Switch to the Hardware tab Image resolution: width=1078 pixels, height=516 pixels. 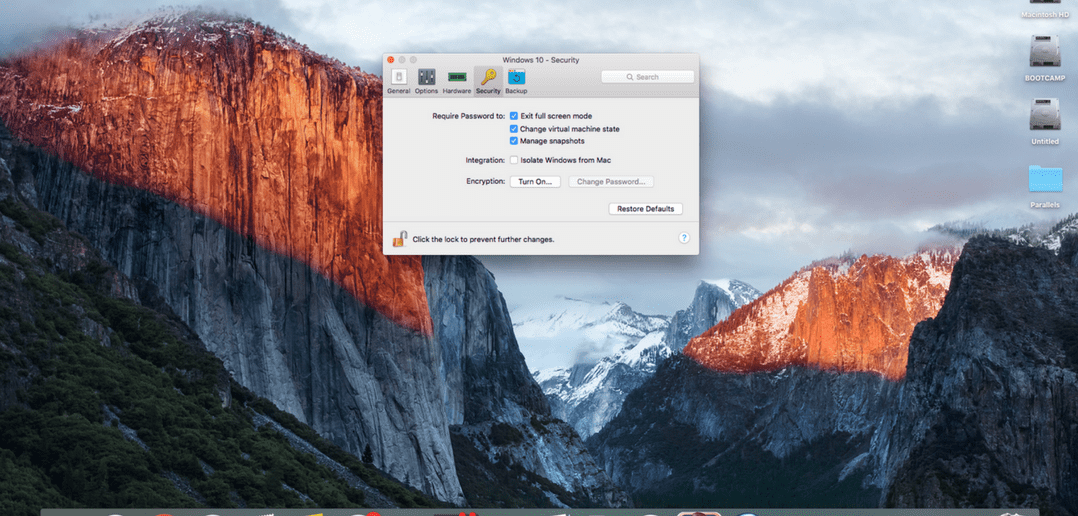(456, 81)
